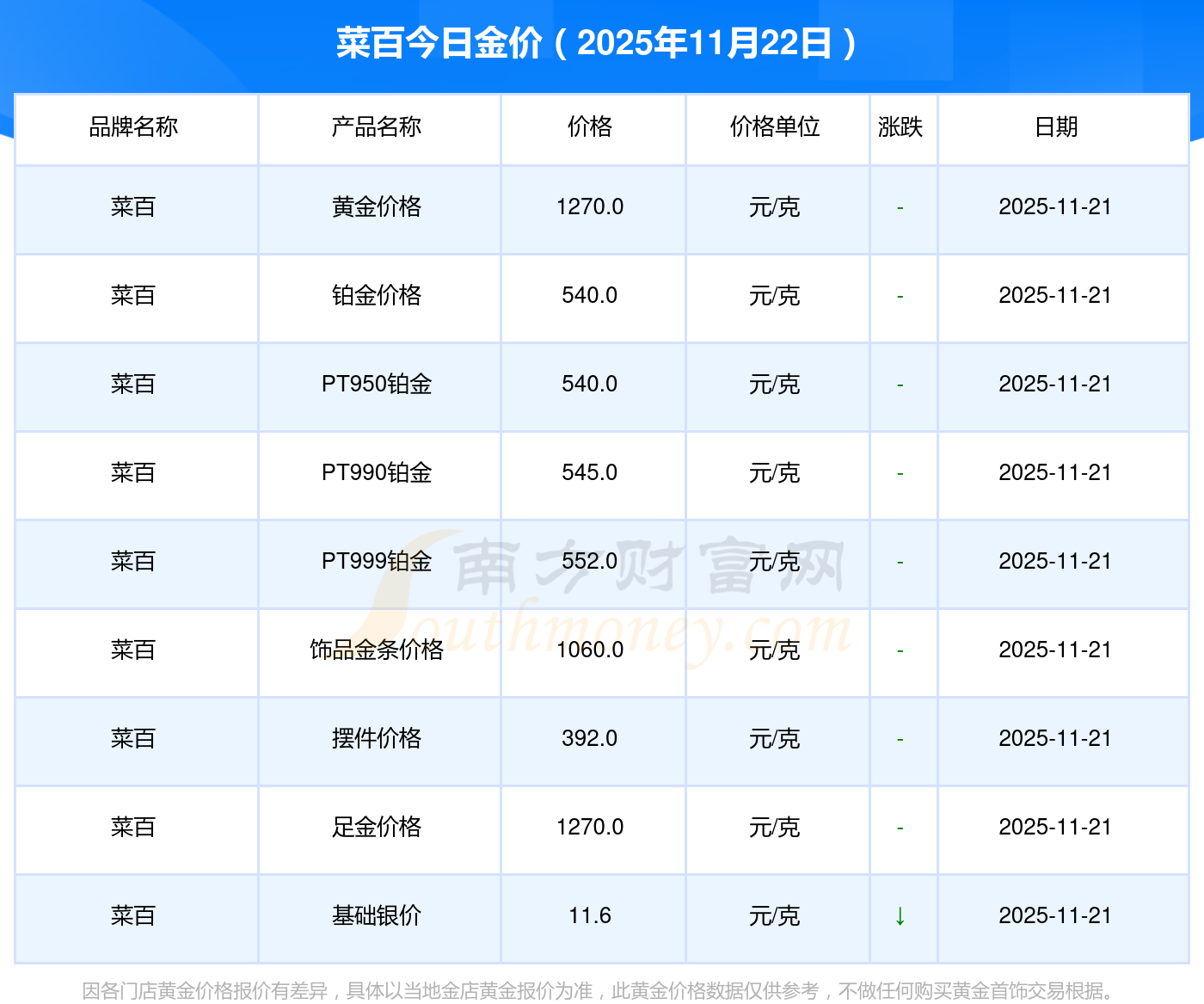The image size is (1204, 1004).
Task: Click the 2025-11-21 date in 摆件价格 row
Action: point(1055,738)
